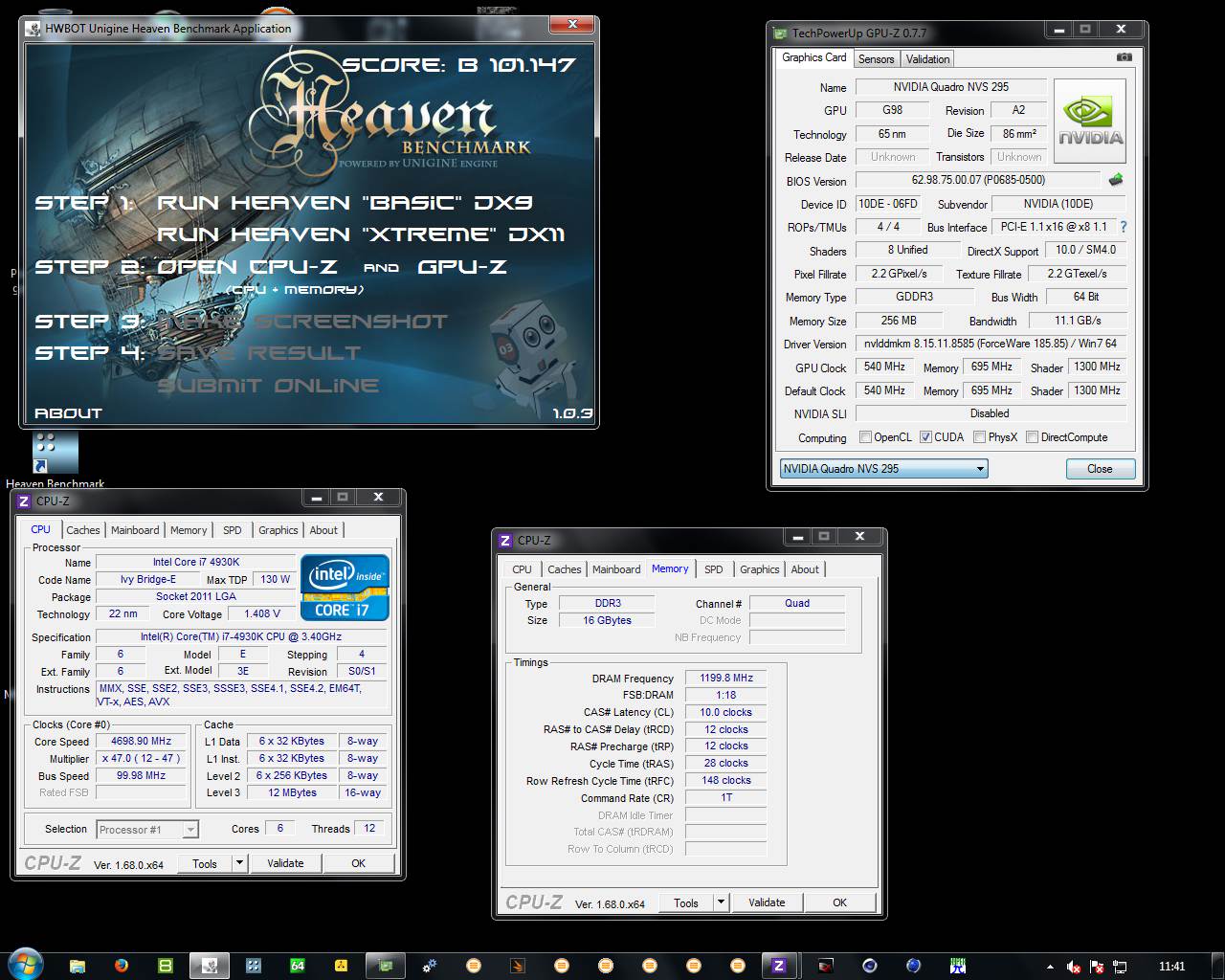Switch to purple CPU-Z taskbar button
The width and height of the screenshot is (1225, 980).
(778, 966)
